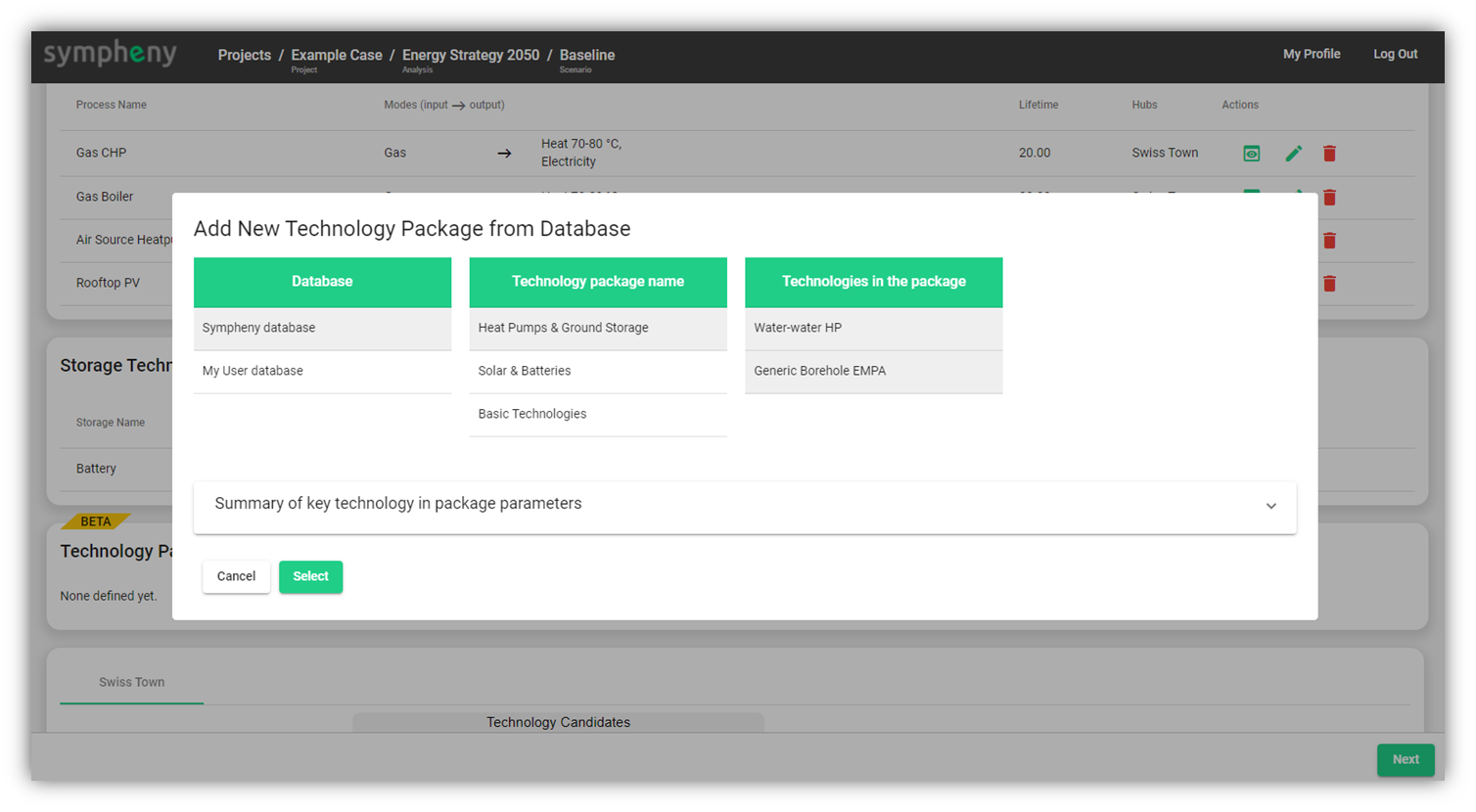Edit Gas CHP with the pencil icon
This screenshot has width=1476, height=812.
[x=1293, y=154]
